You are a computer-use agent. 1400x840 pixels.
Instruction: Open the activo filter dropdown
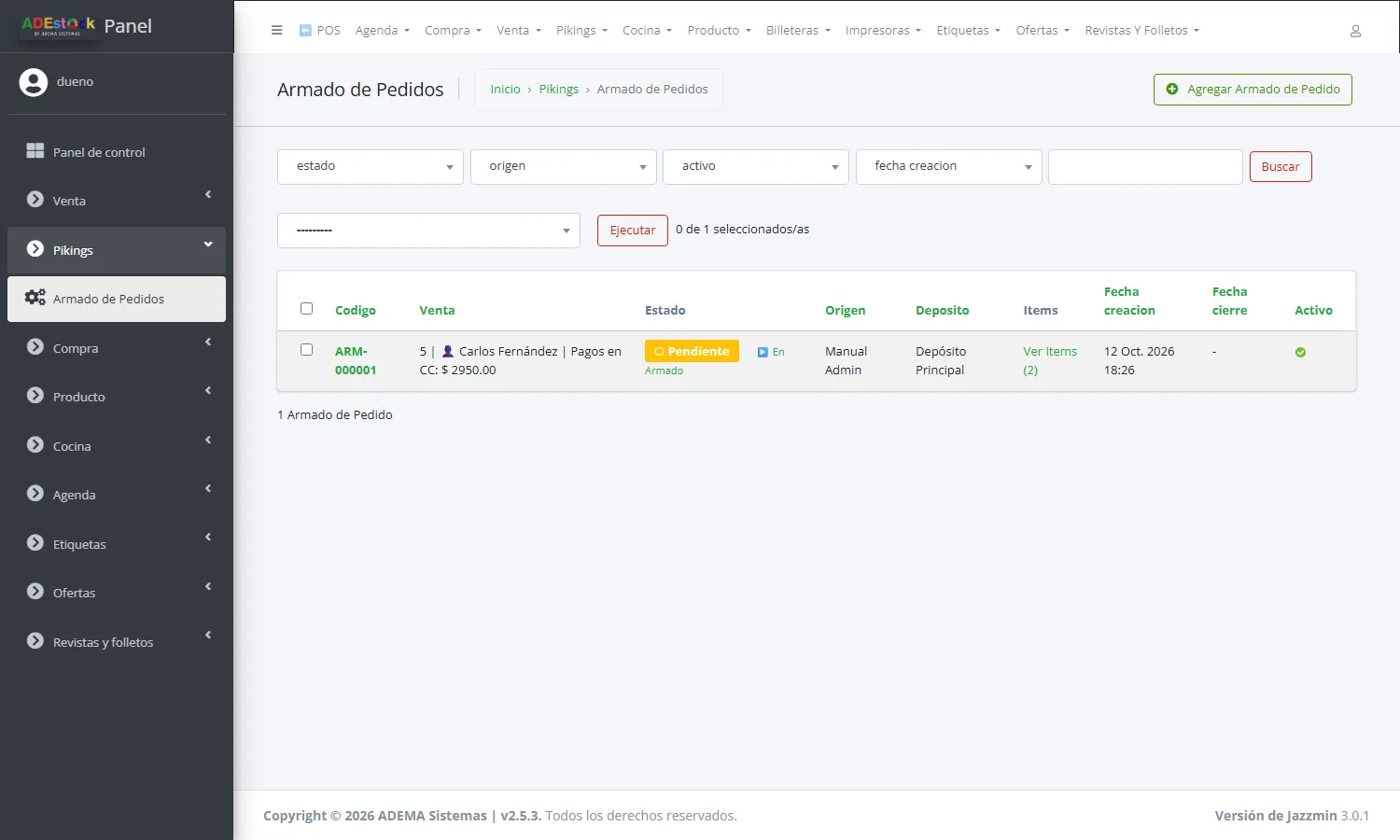click(756, 167)
